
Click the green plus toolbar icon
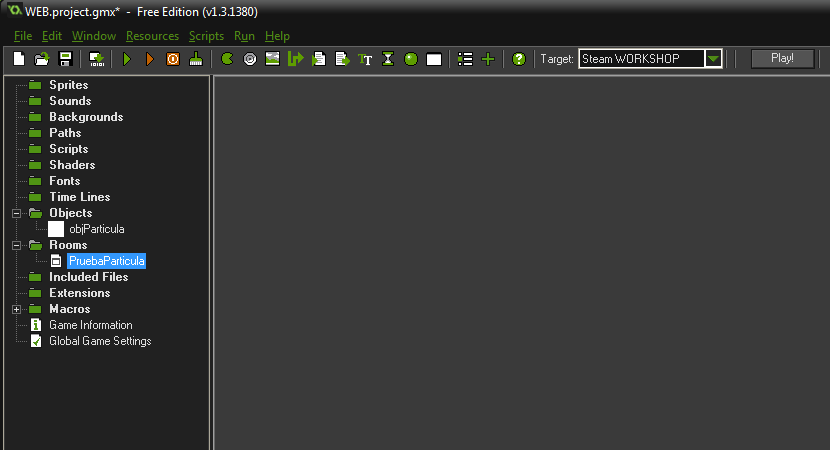(x=488, y=59)
